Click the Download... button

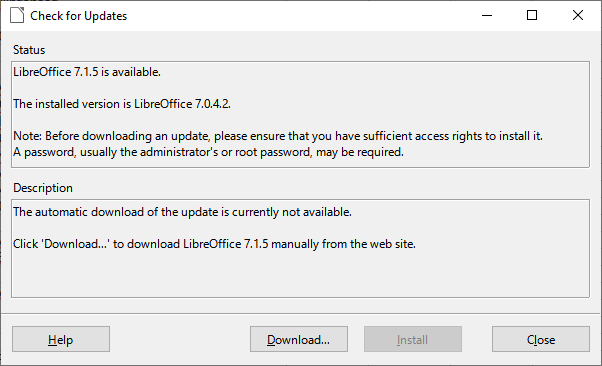[x=299, y=340]
